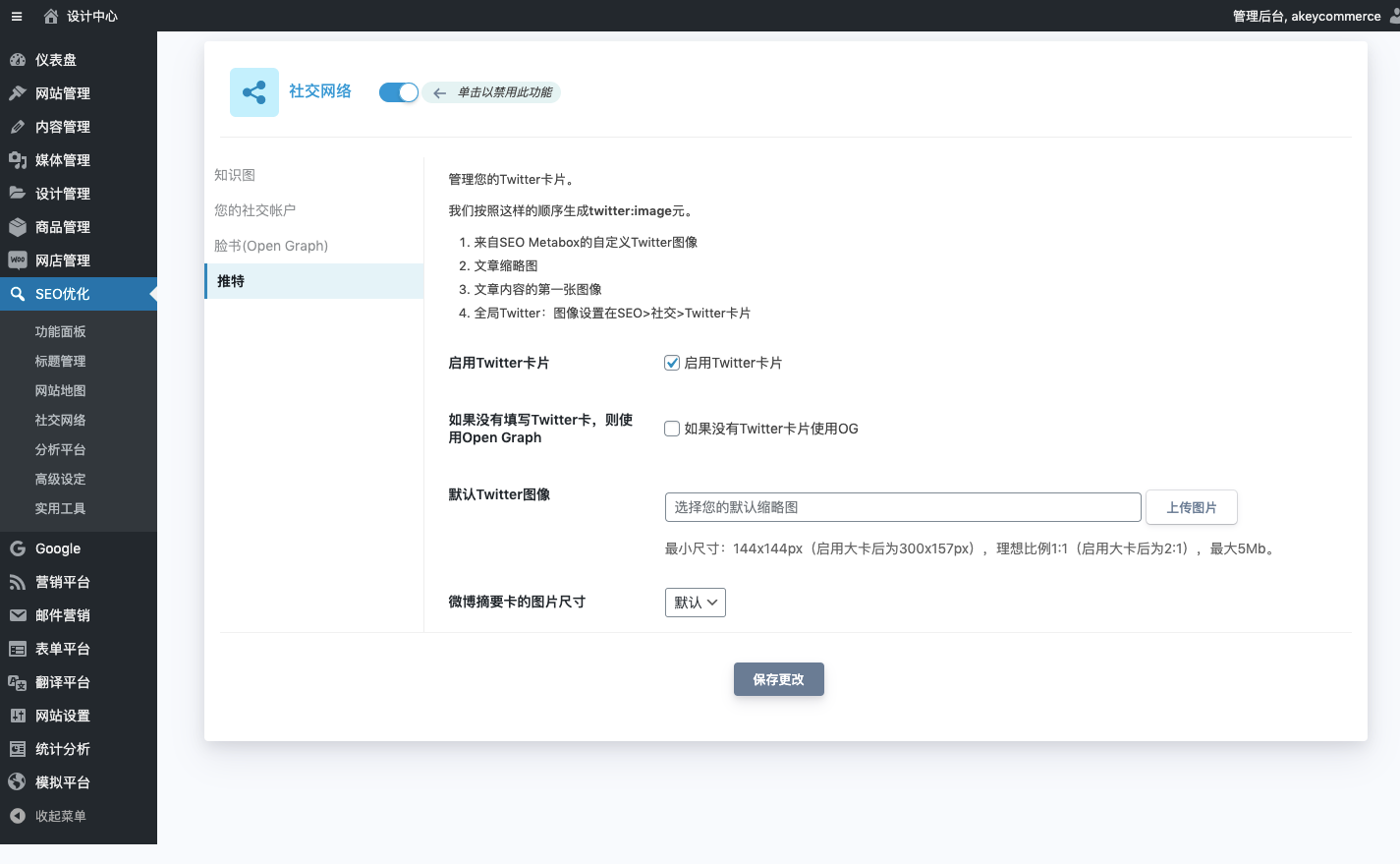This screenshot has width=1400, height=864.
Task: Click the media icon for 媒体管理
Action: tap(18, 160)
